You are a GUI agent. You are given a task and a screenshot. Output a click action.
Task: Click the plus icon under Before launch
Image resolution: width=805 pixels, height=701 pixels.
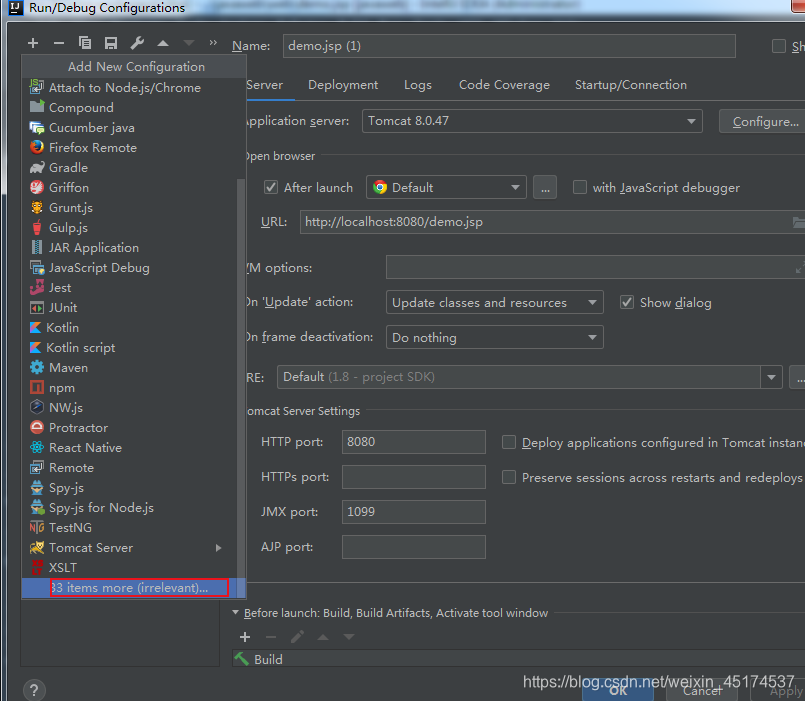tap(245, 637)
